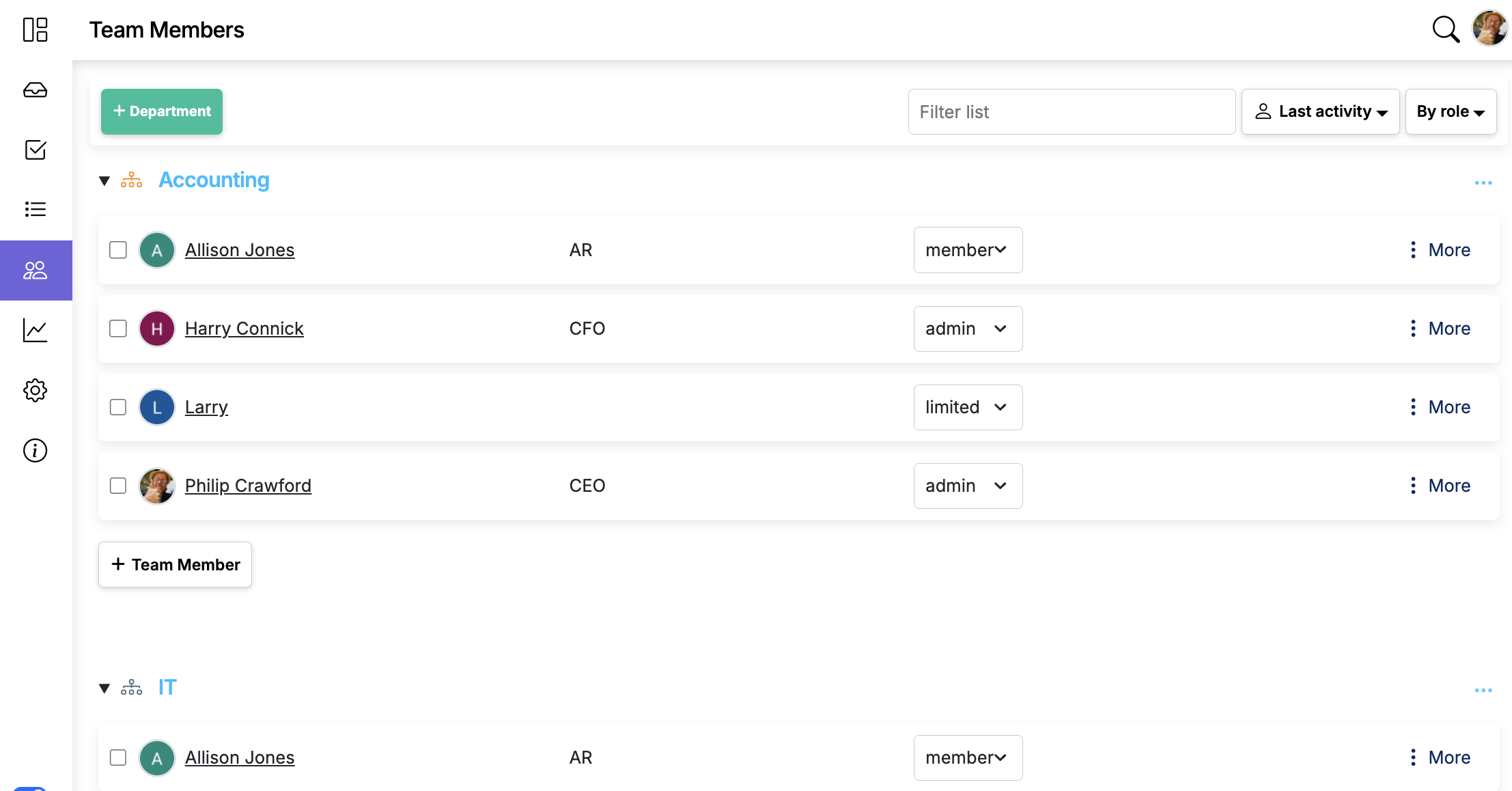Open the info circle icon
1512x791 pixels.
coord(35,450)
